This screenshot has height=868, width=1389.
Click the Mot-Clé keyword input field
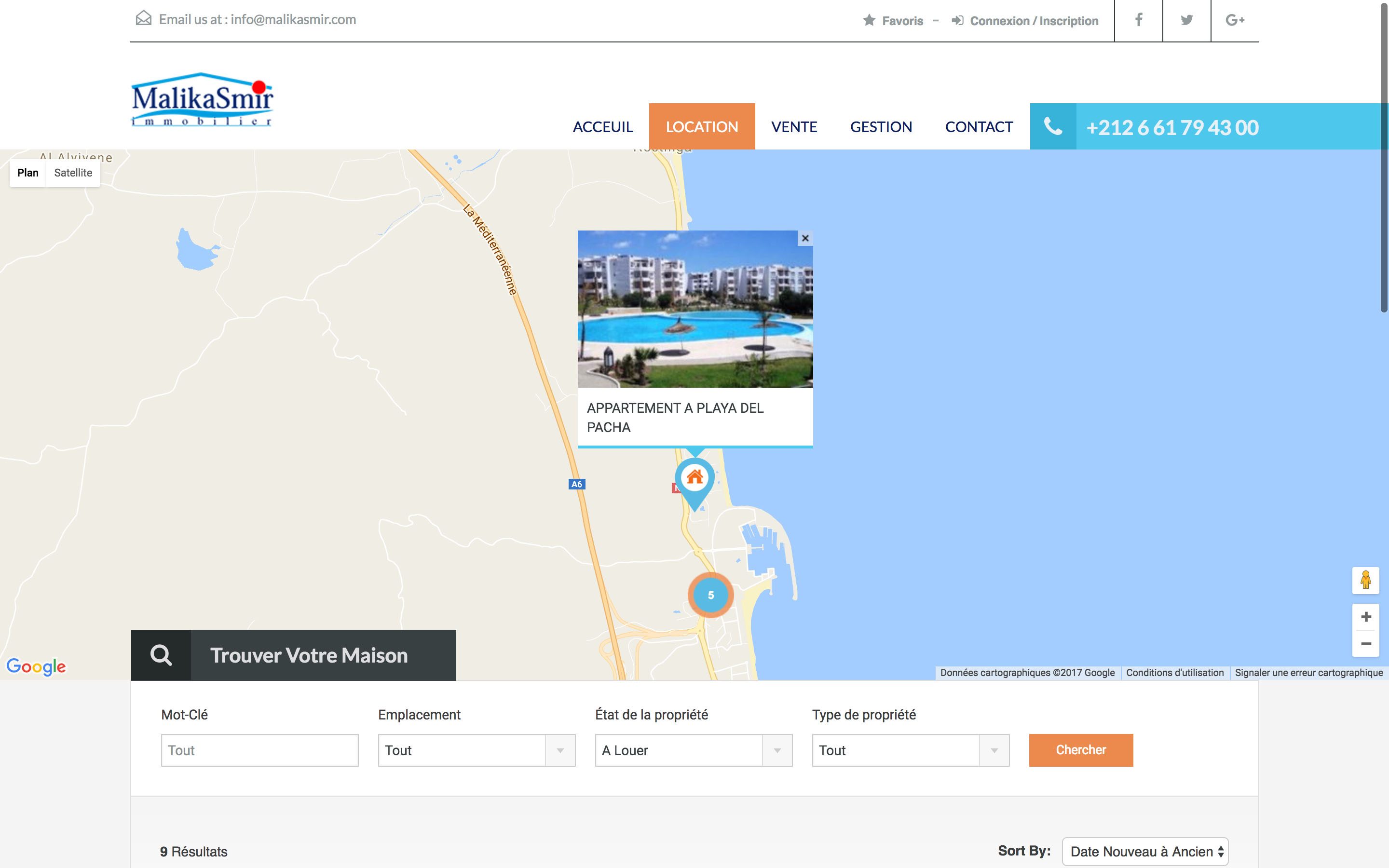point(259,750)
